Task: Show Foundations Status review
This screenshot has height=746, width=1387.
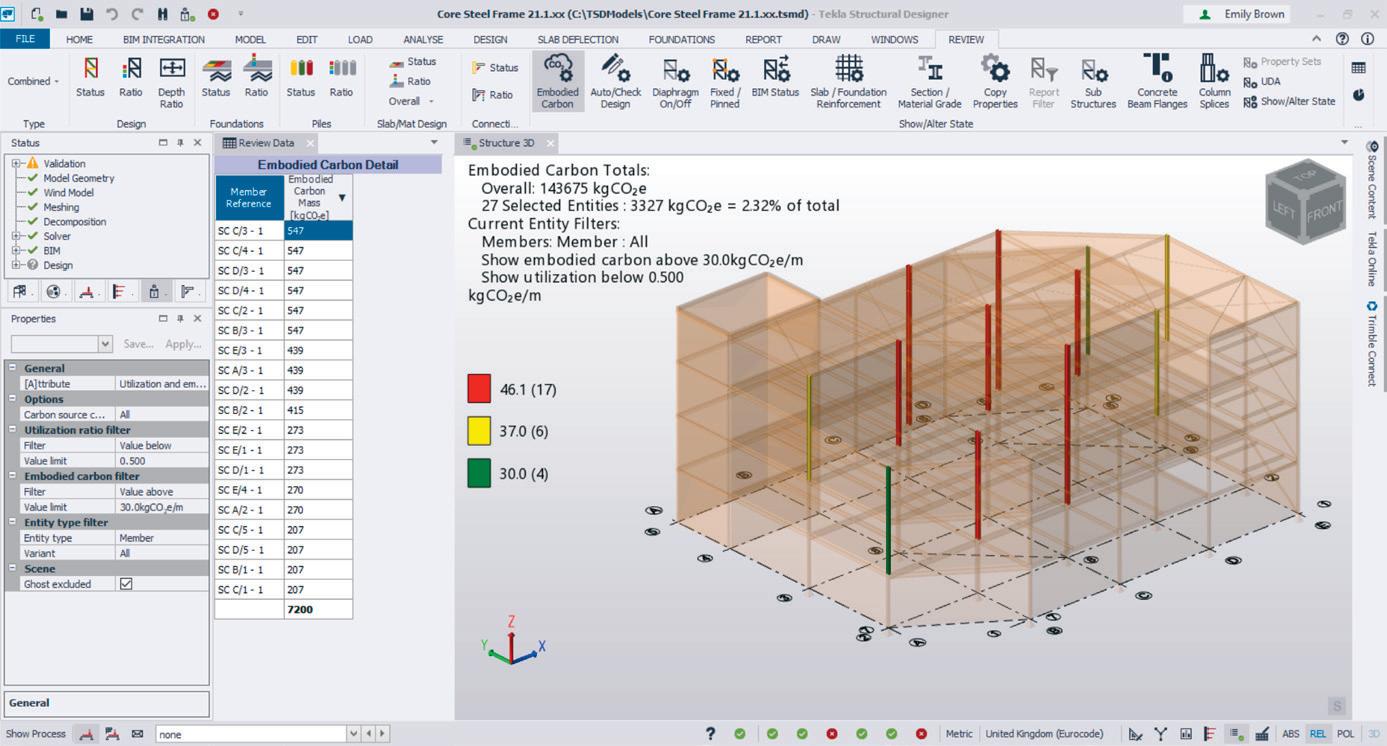Action: pos(216,77)
